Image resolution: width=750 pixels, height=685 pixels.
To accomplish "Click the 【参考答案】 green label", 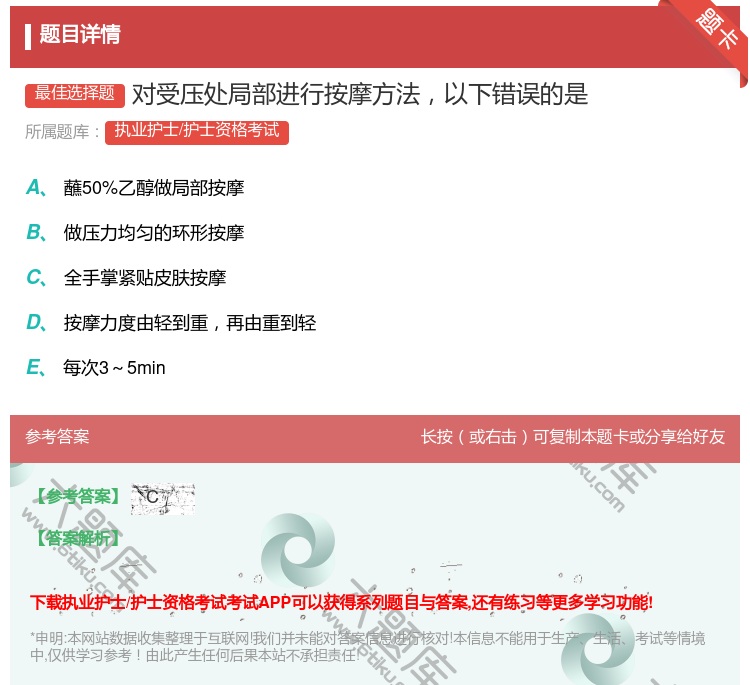I will point(78,497).
